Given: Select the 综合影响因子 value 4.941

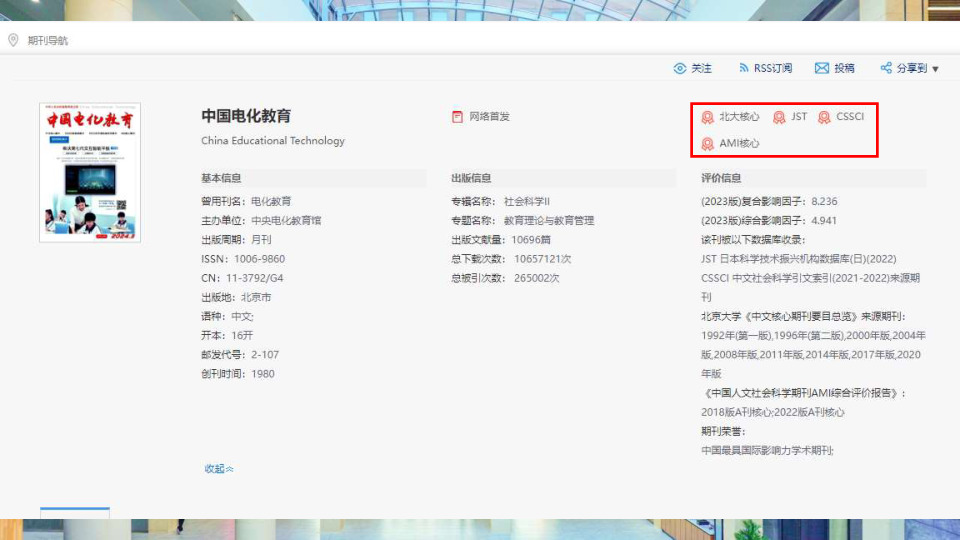Looking at the screenshot, I should coord(824,220).
